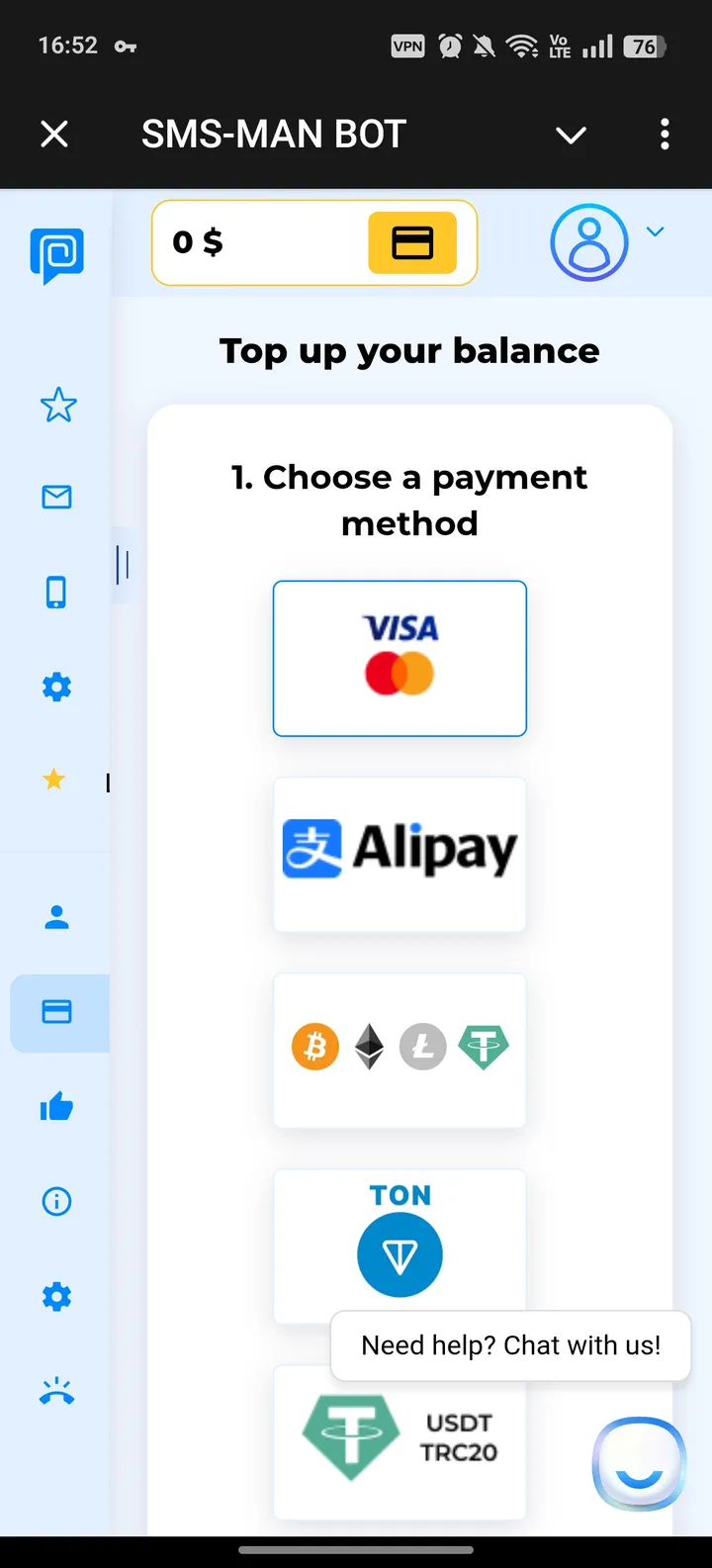Screen dimensions: 712x1568
Task: Expand the account dropdown arrow beside the avatar
Action: (655, 231)
